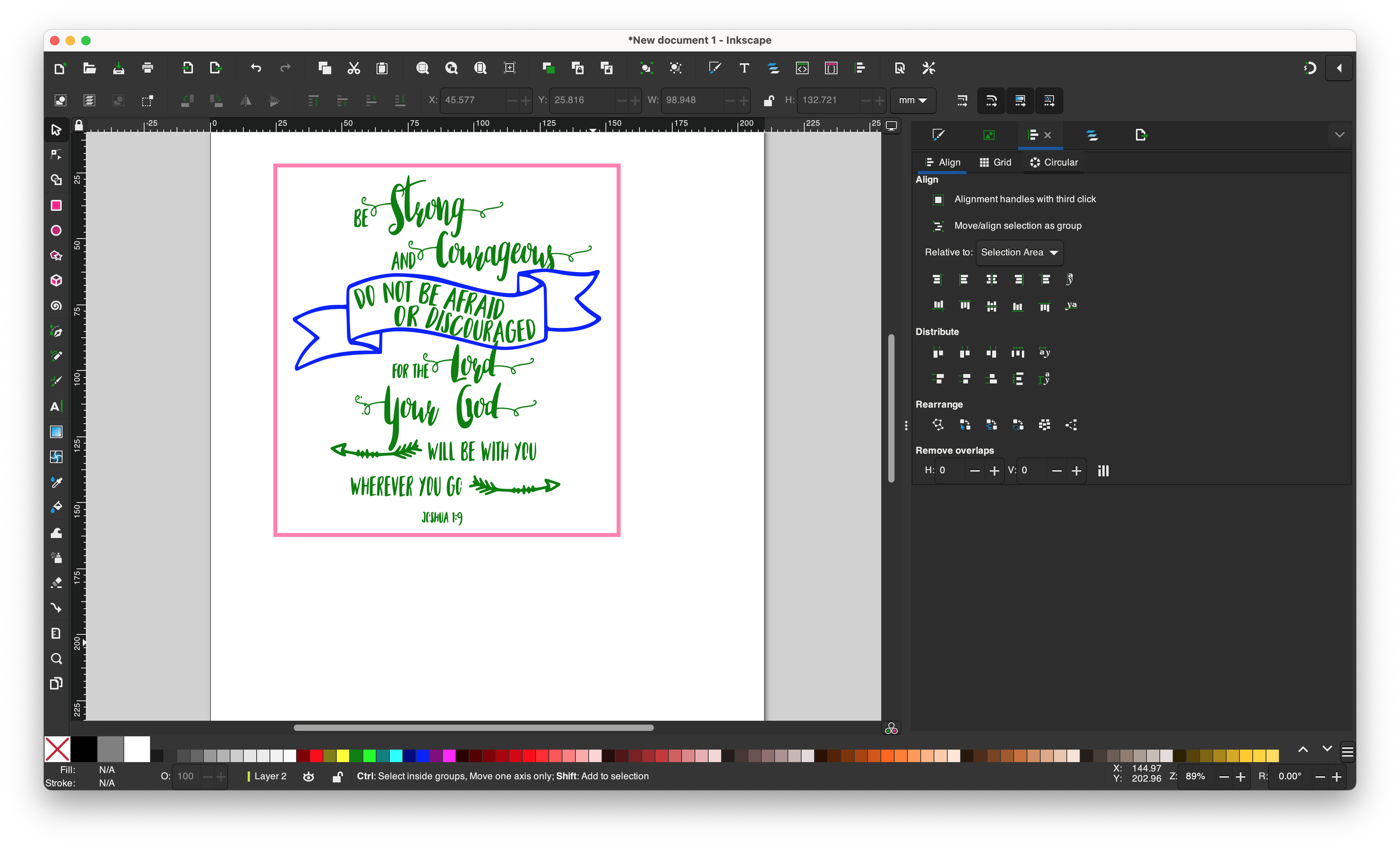The image size is (1400, 848).
Task: Open the Fill and Stroke panel tab
Action: (x=938, y=135)
